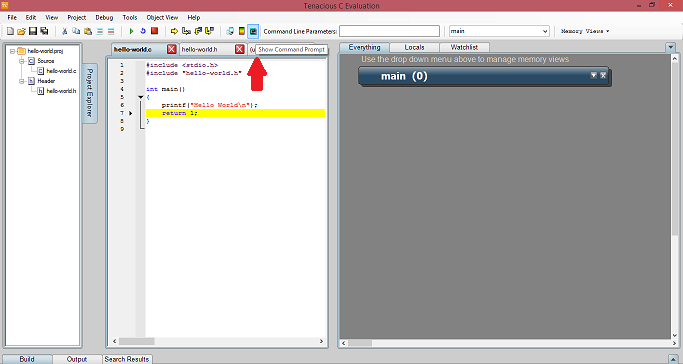This screenshot has height=364, width=683.
Task: Click the fourth yellow step icon
Action: [x=210, y=31]
